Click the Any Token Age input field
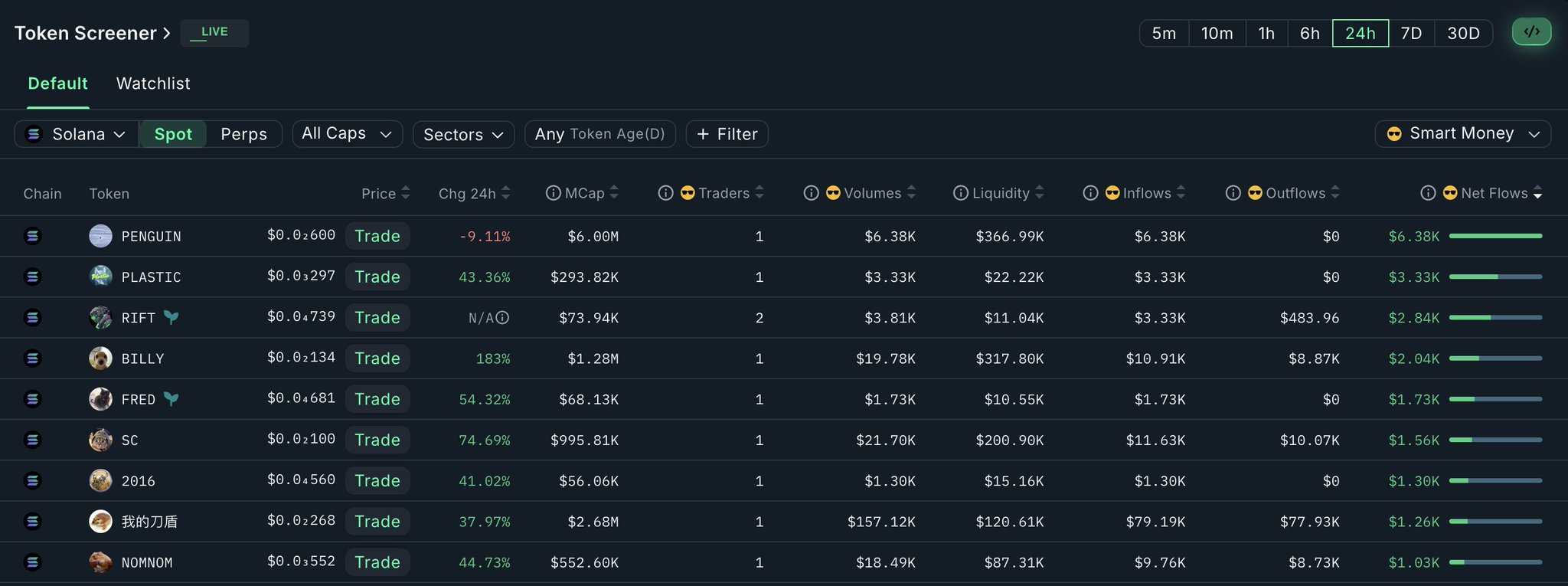 click(x=599, y=134)
